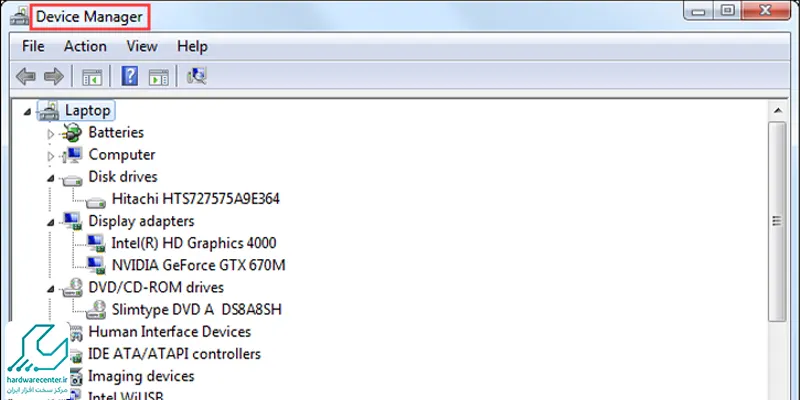
Task: Click the Forward arrow toolbar icon
Action: point(54,77)
